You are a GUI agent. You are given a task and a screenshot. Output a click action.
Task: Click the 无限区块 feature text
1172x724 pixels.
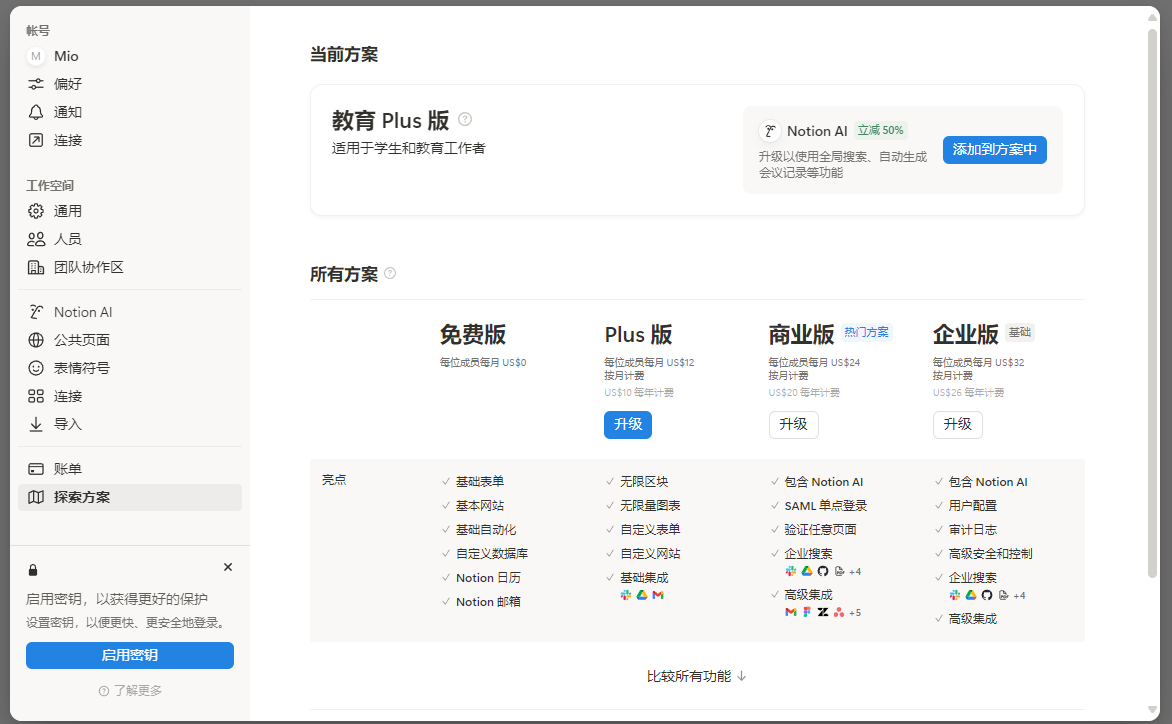pos(644,482)
